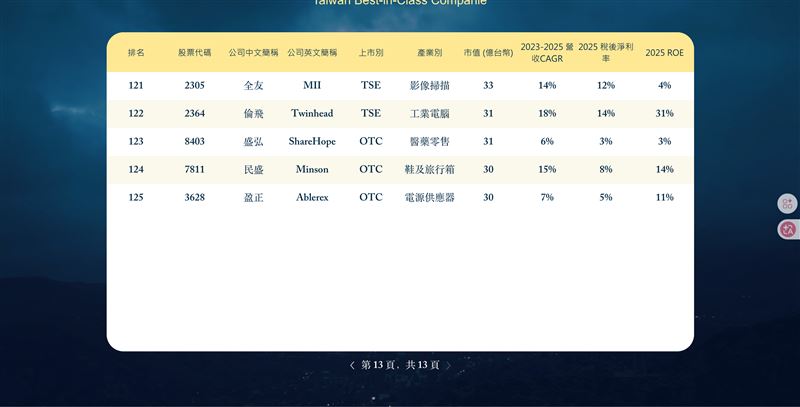Click ROE value 4% in MII row

(664, 85)
